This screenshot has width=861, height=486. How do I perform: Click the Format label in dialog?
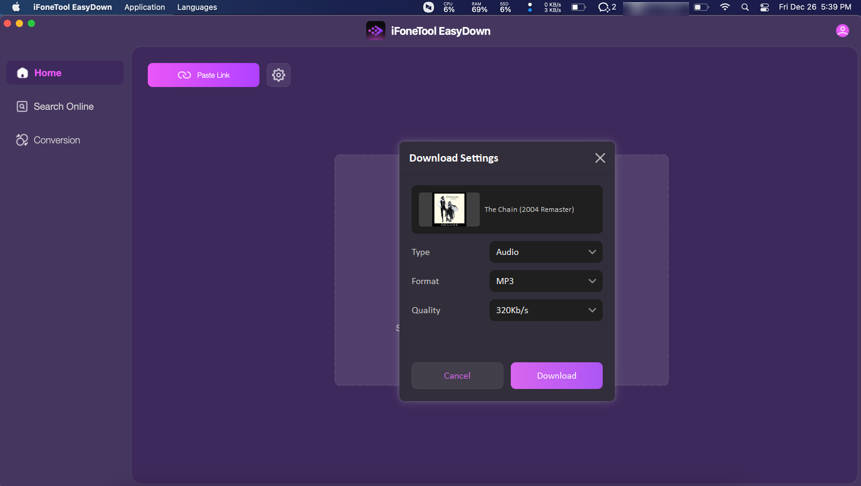click(425, 281)
